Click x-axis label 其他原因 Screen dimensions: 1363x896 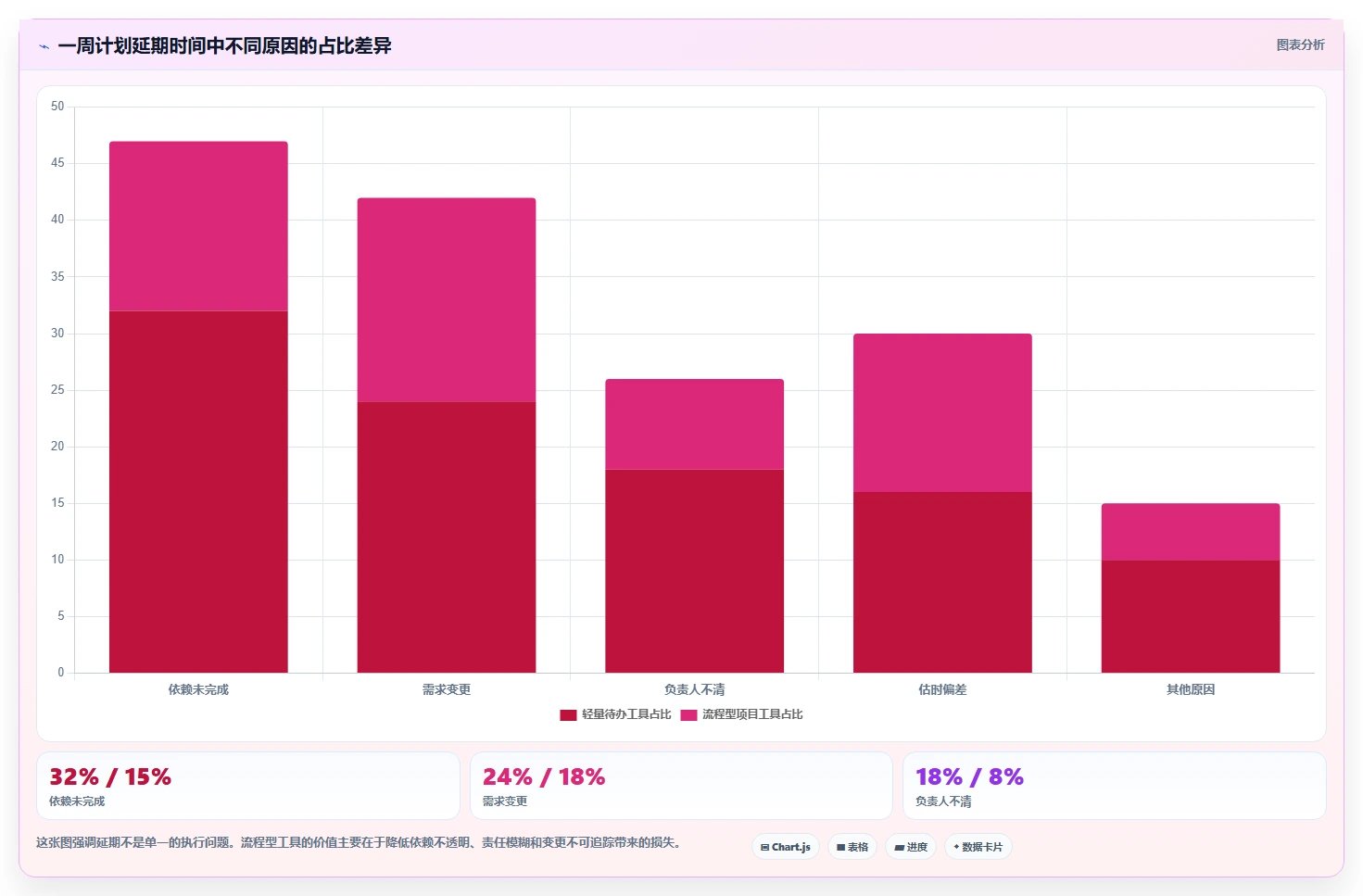pos(1191,689)
